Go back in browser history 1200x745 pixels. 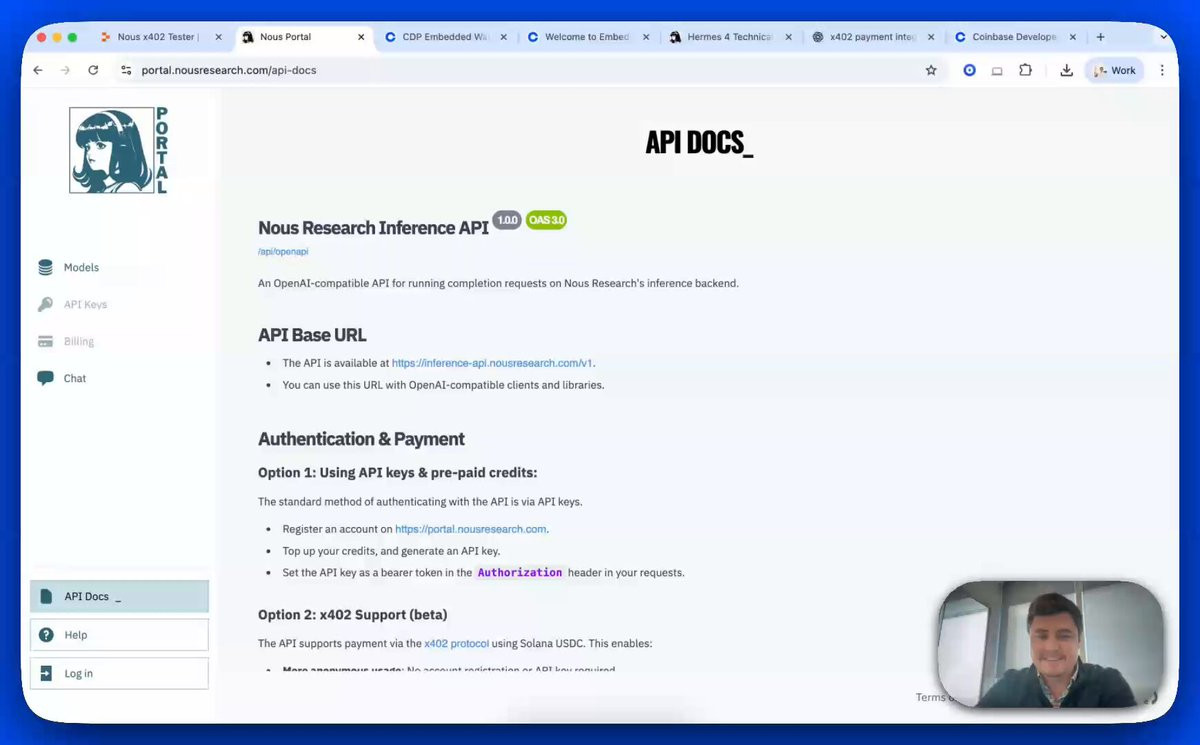pyautogui.click(x=38, y=70)
